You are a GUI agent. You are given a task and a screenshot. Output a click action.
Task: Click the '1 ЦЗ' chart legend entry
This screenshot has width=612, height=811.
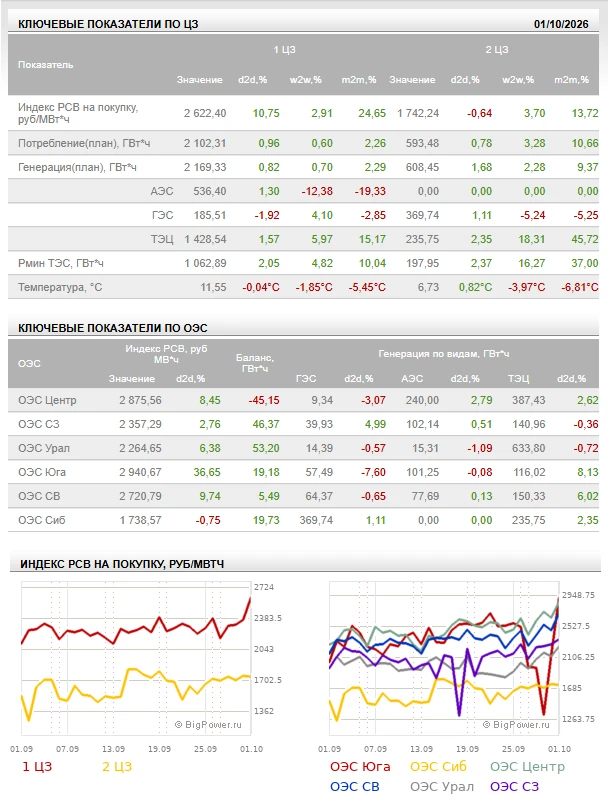(37, 767)
